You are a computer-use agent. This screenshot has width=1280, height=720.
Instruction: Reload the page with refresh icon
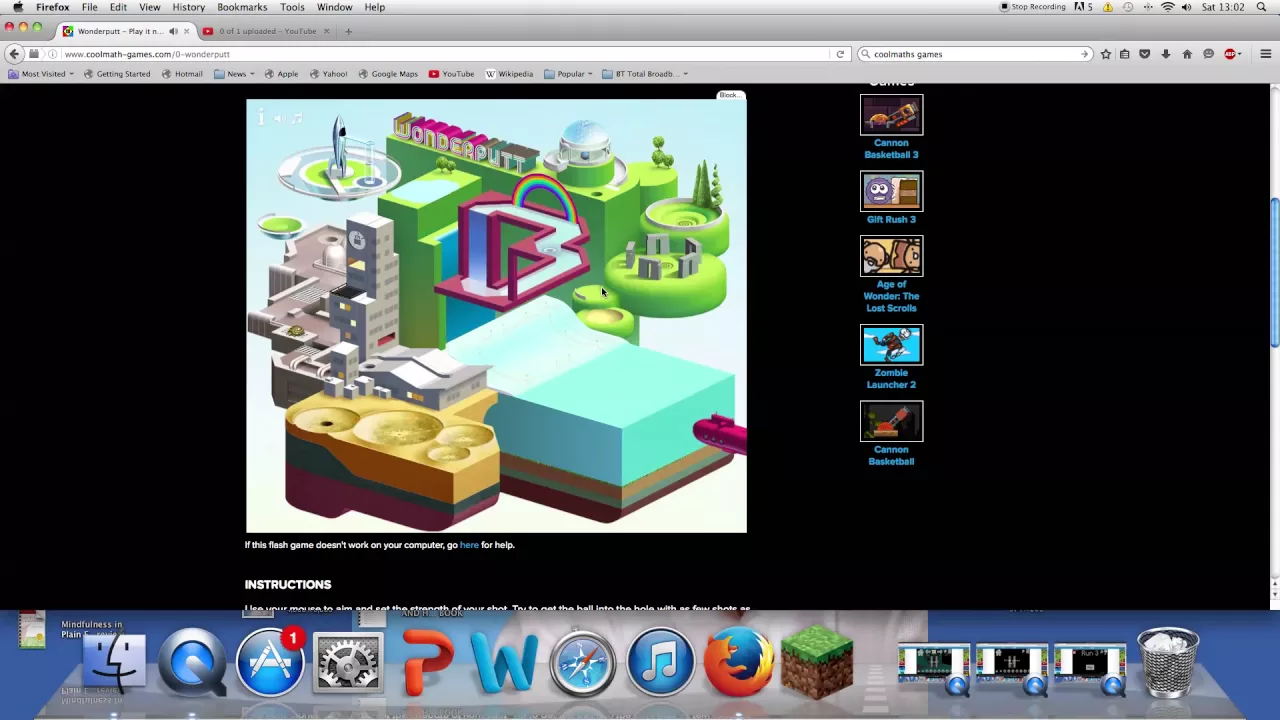[x=840, y=54]
